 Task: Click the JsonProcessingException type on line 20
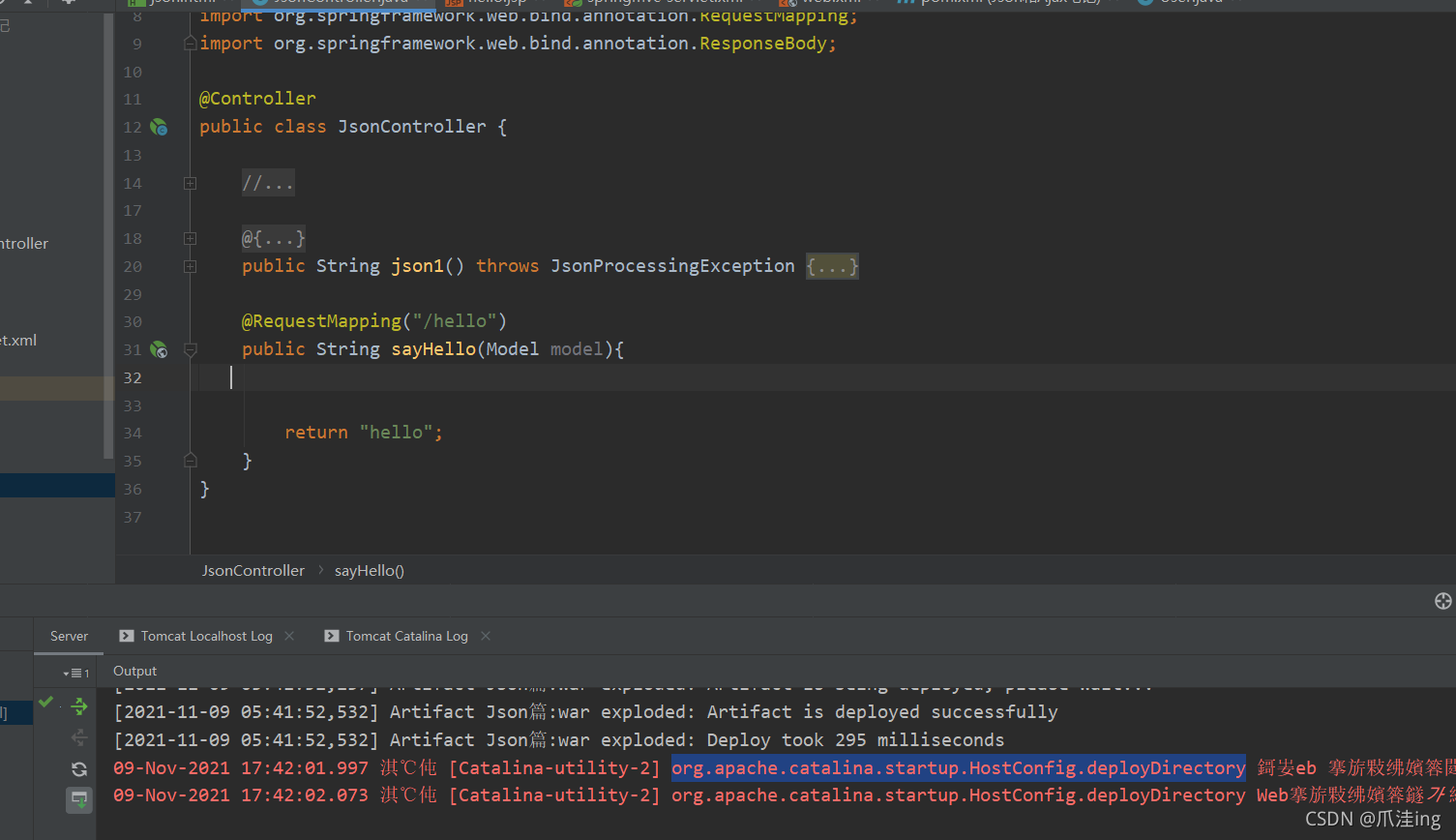click(672, 266)
